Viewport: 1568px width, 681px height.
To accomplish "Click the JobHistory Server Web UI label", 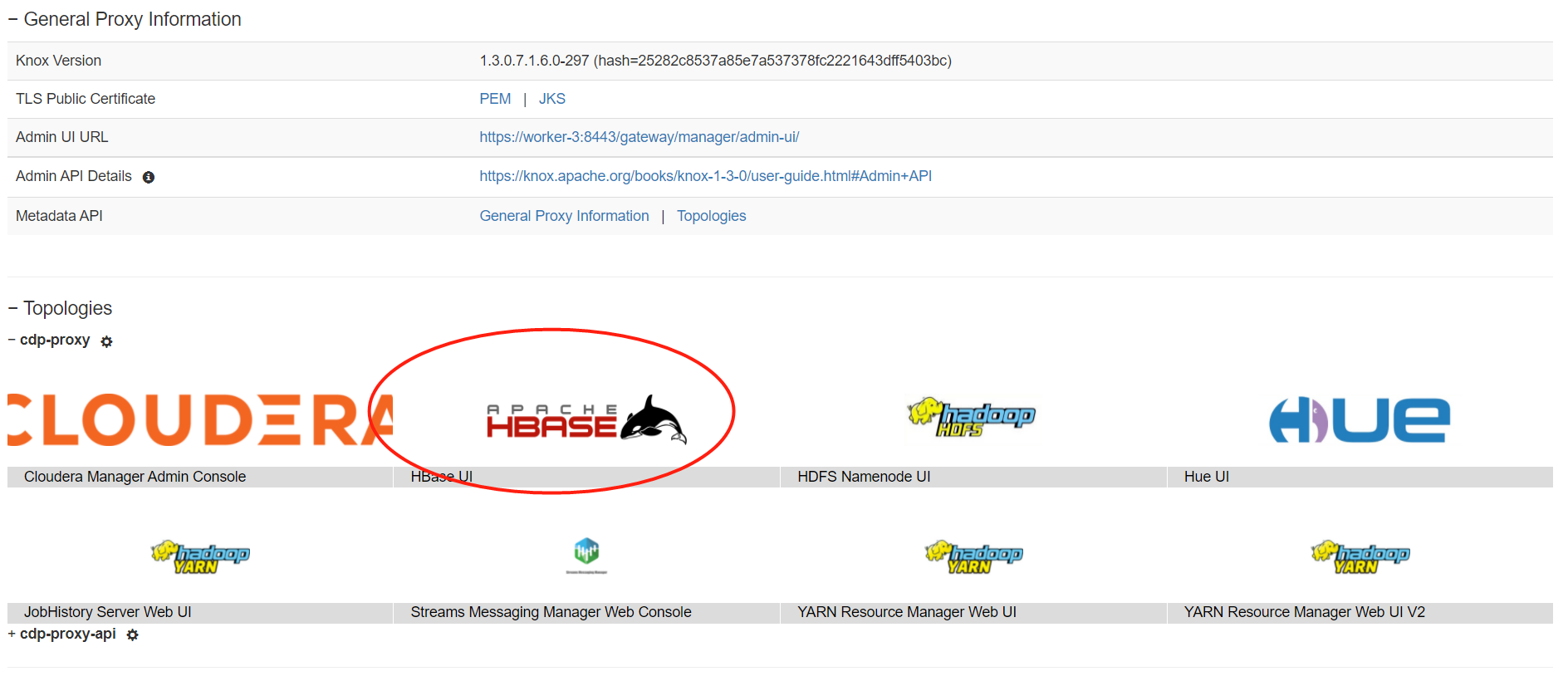I will (107, 612).
